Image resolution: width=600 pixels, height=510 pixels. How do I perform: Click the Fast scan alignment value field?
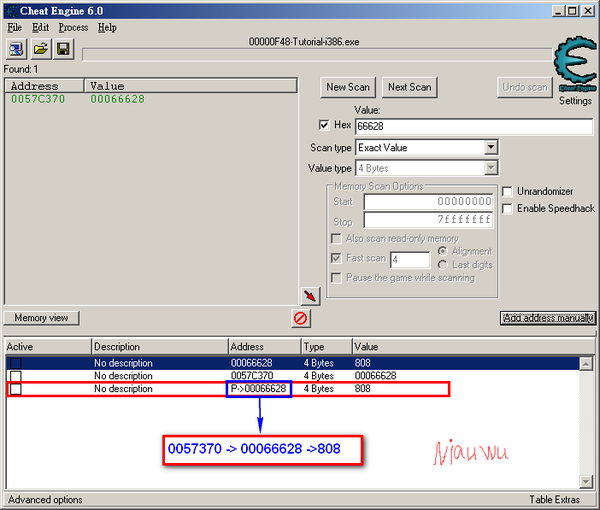coord(410,260)
